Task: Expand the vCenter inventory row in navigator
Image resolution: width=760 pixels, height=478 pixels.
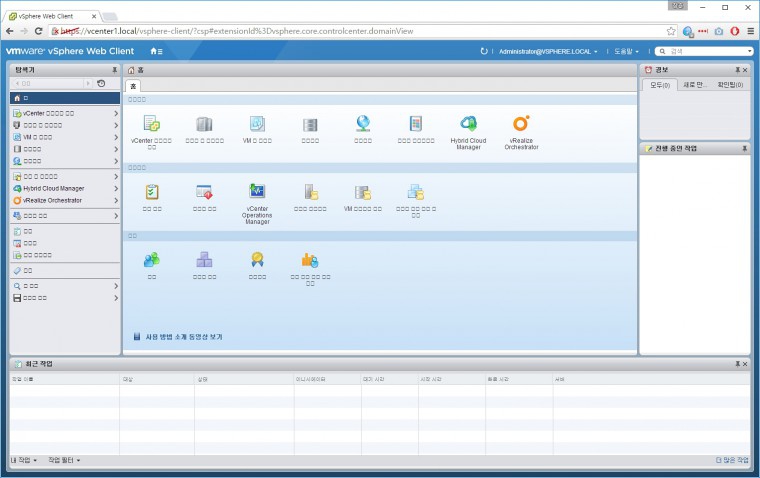Action: (x=116, y=113)
